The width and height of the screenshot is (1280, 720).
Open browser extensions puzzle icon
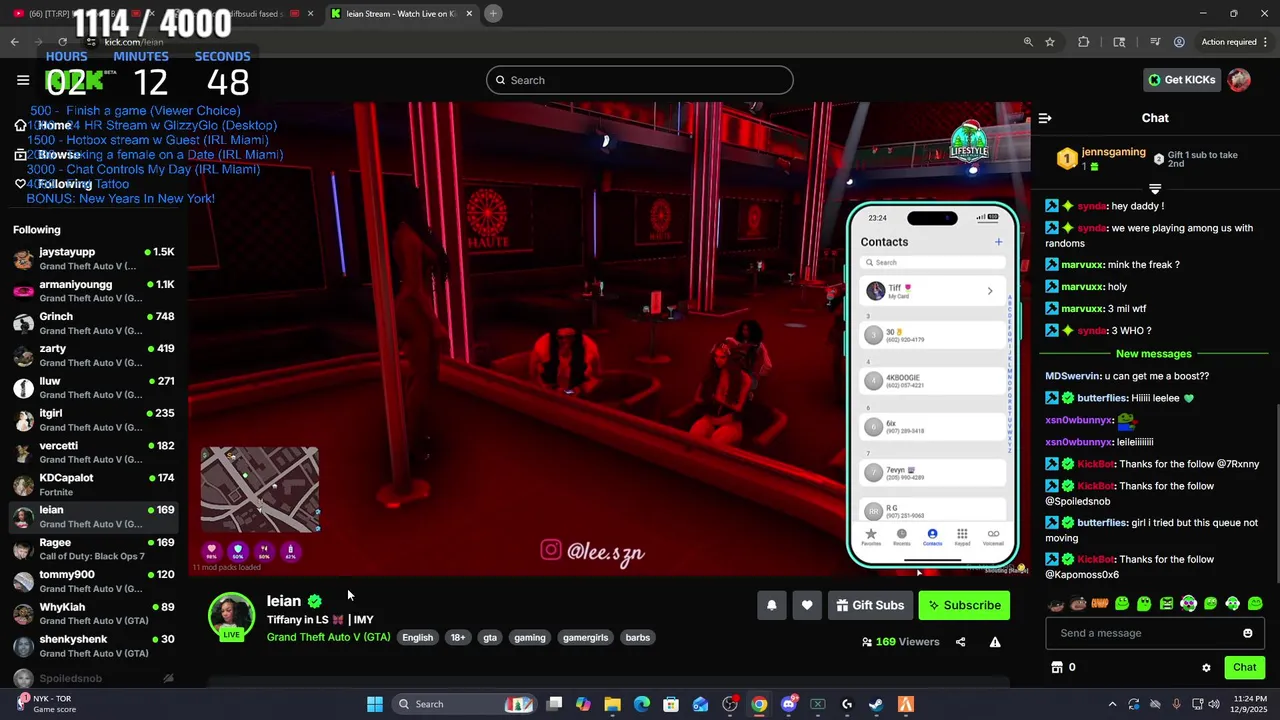click(x=1083, y=42)
